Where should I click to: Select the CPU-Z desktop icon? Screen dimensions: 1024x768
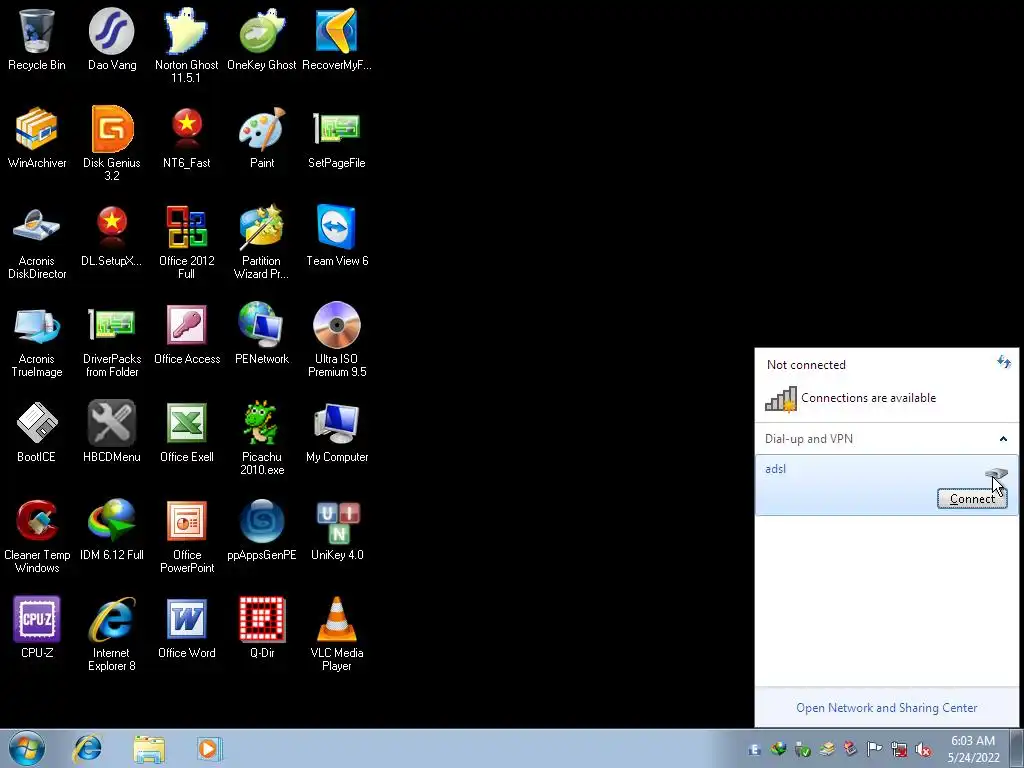point(37,627)
